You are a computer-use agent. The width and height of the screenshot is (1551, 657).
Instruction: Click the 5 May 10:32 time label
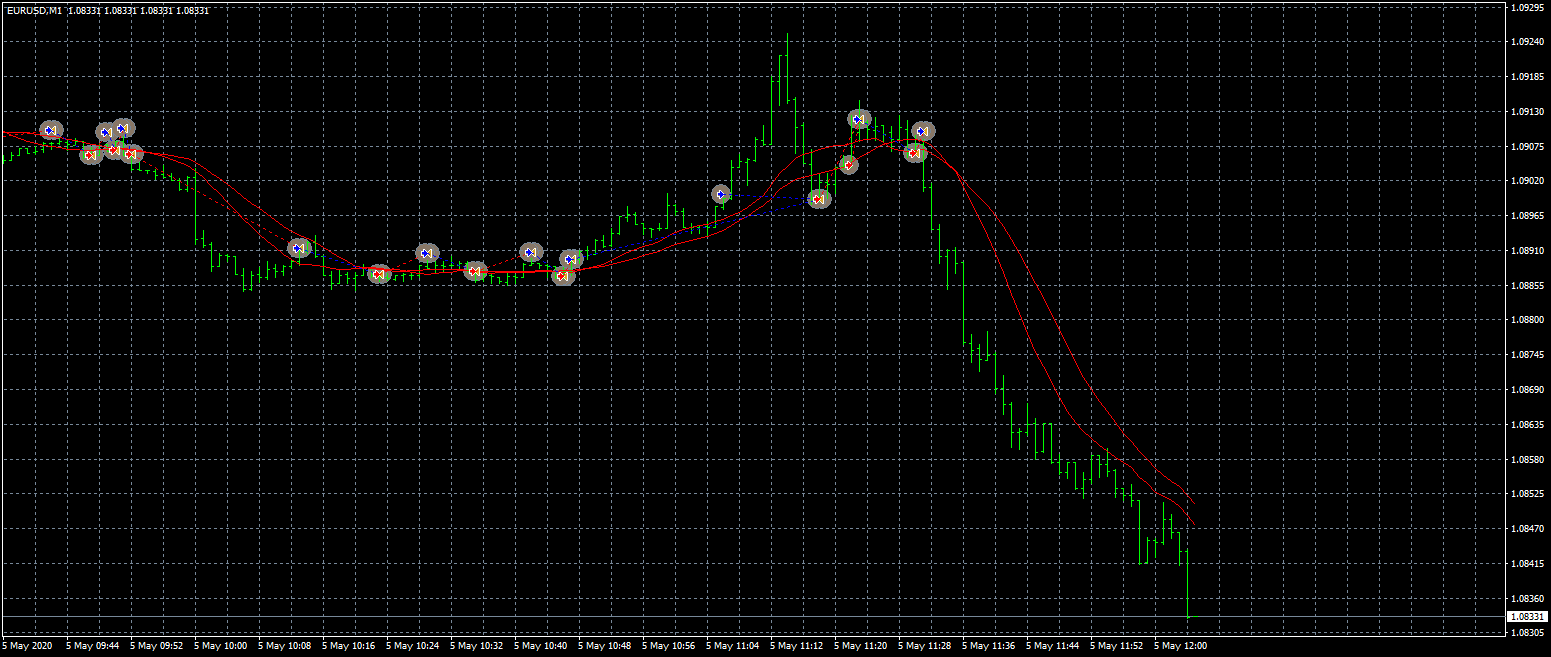click(x=477, y=646)
